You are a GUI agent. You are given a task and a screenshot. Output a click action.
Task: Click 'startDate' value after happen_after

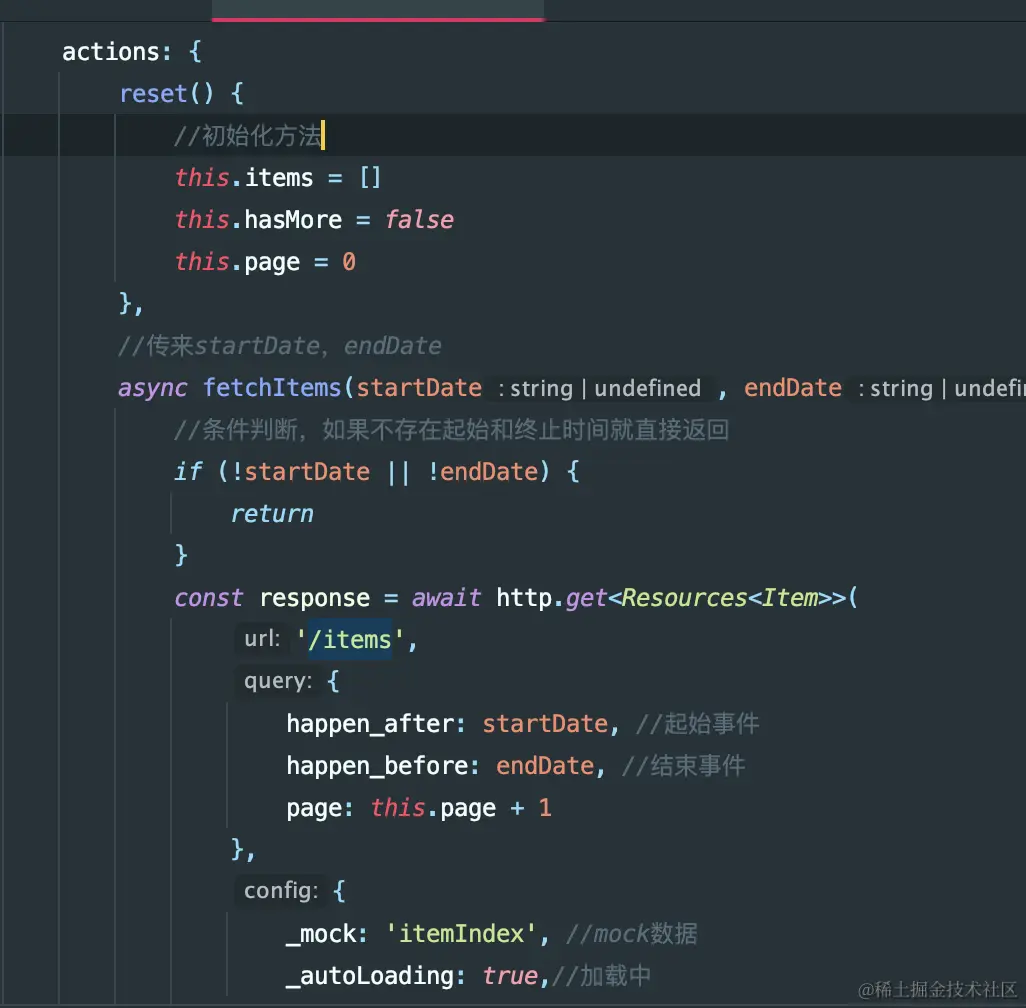click(545, 723)
